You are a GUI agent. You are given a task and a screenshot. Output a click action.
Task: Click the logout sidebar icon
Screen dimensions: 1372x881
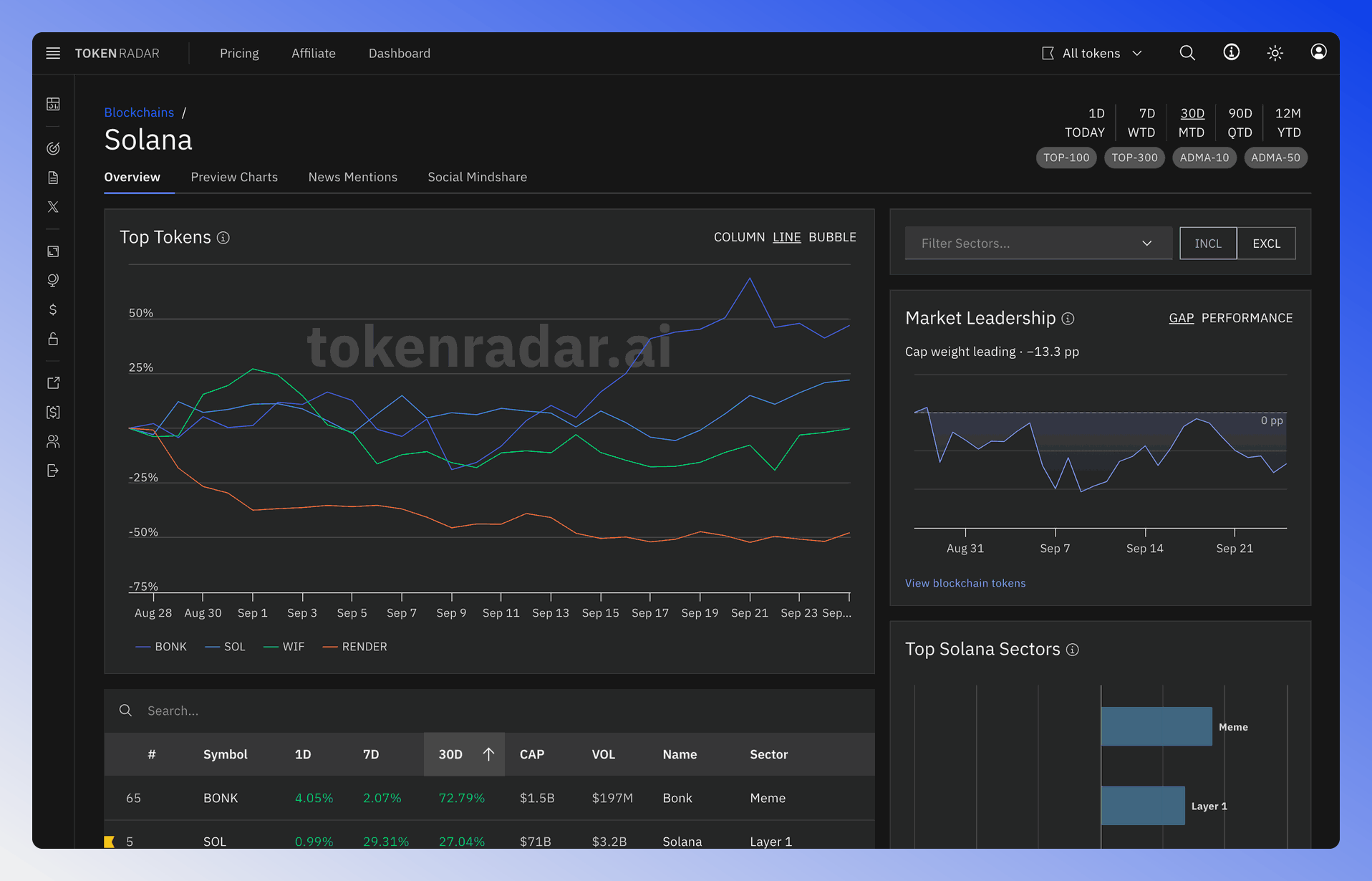tap(53, 471)
